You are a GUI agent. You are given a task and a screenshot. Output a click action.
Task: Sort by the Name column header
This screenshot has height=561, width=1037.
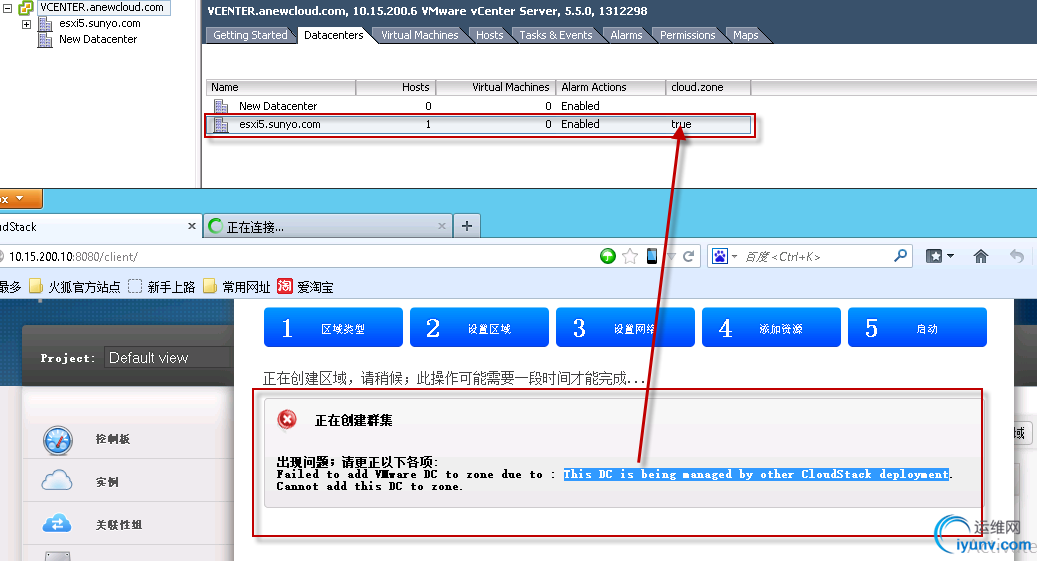[x=280, y=87]
